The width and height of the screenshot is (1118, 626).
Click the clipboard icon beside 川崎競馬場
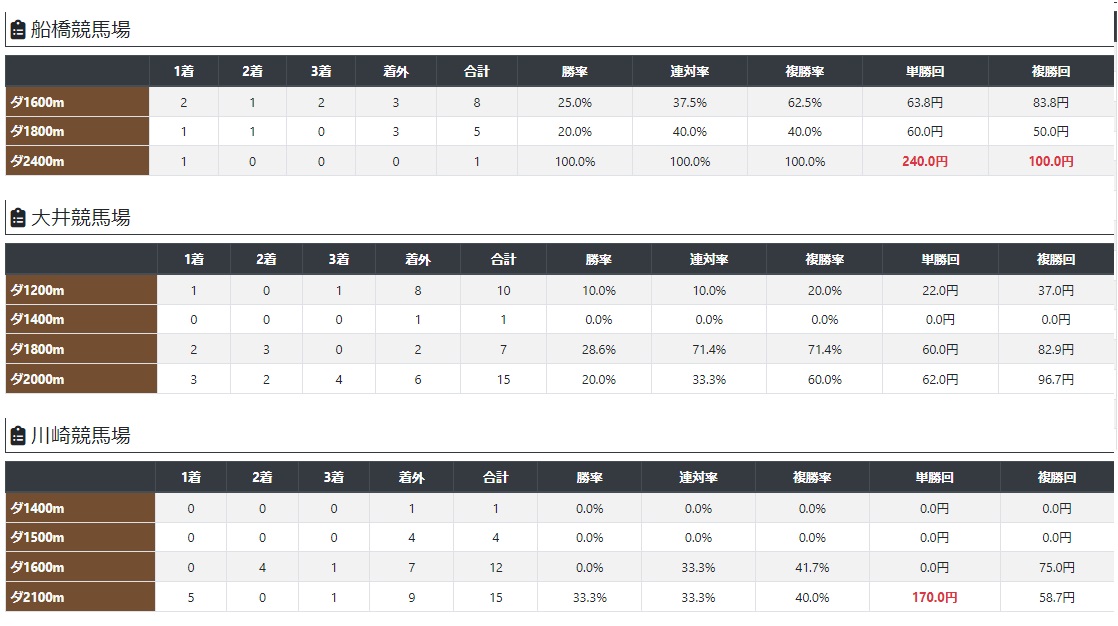pyautogui.click(x=17, y=436)
